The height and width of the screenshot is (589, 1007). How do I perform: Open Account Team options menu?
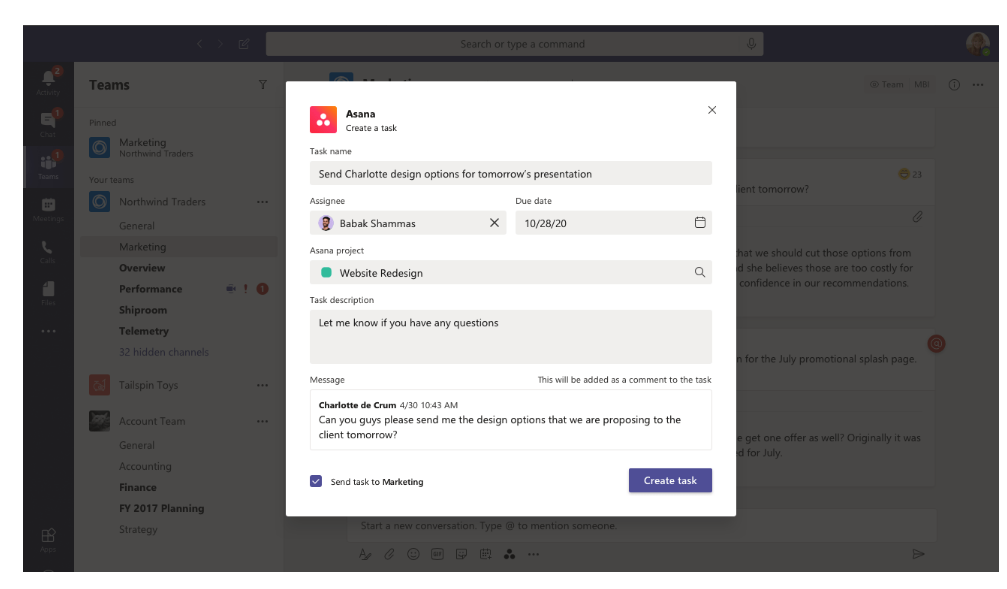click(263, 421)
